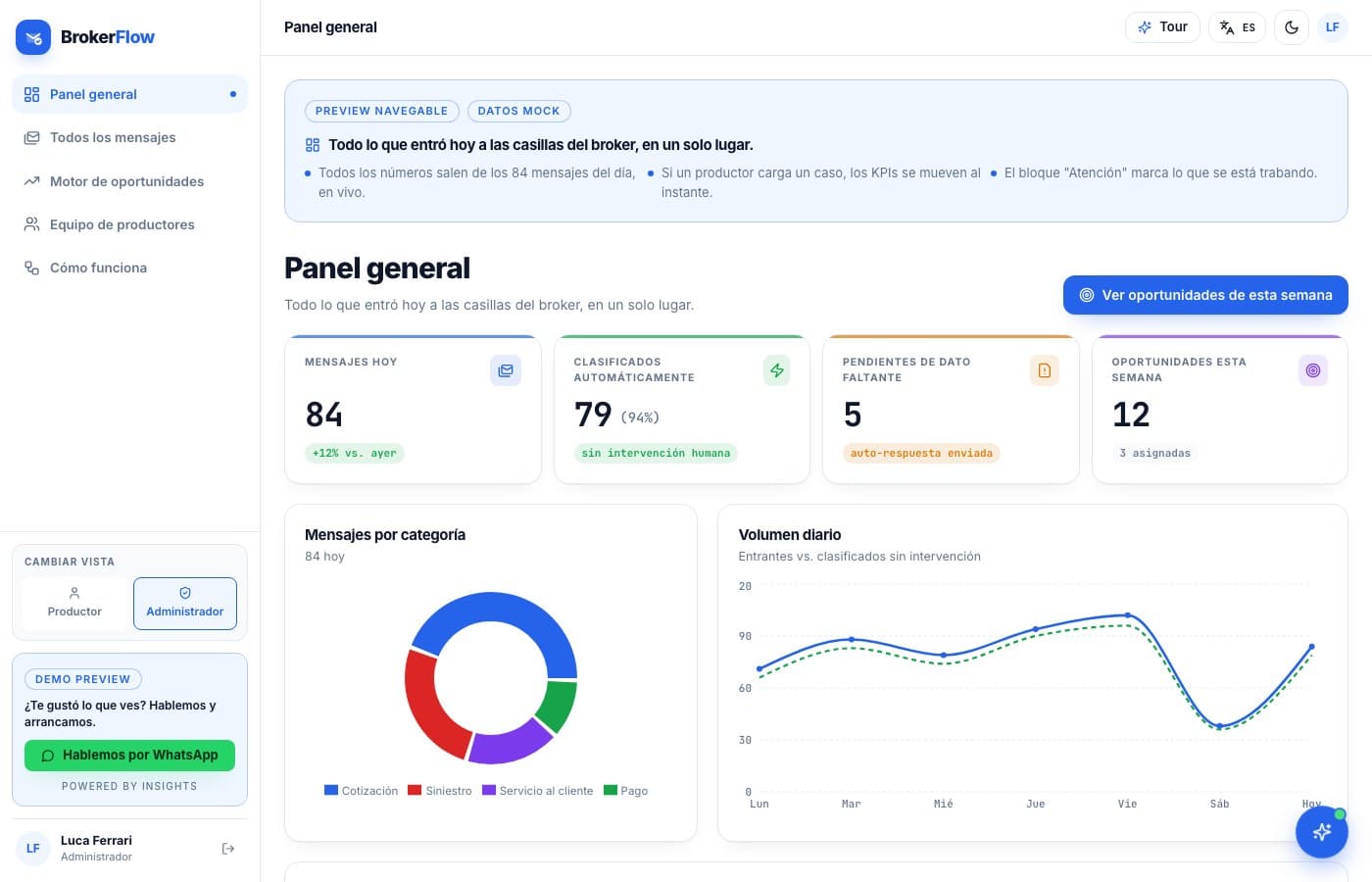Click the 'auto-respuesta enviada' tag

921,453
